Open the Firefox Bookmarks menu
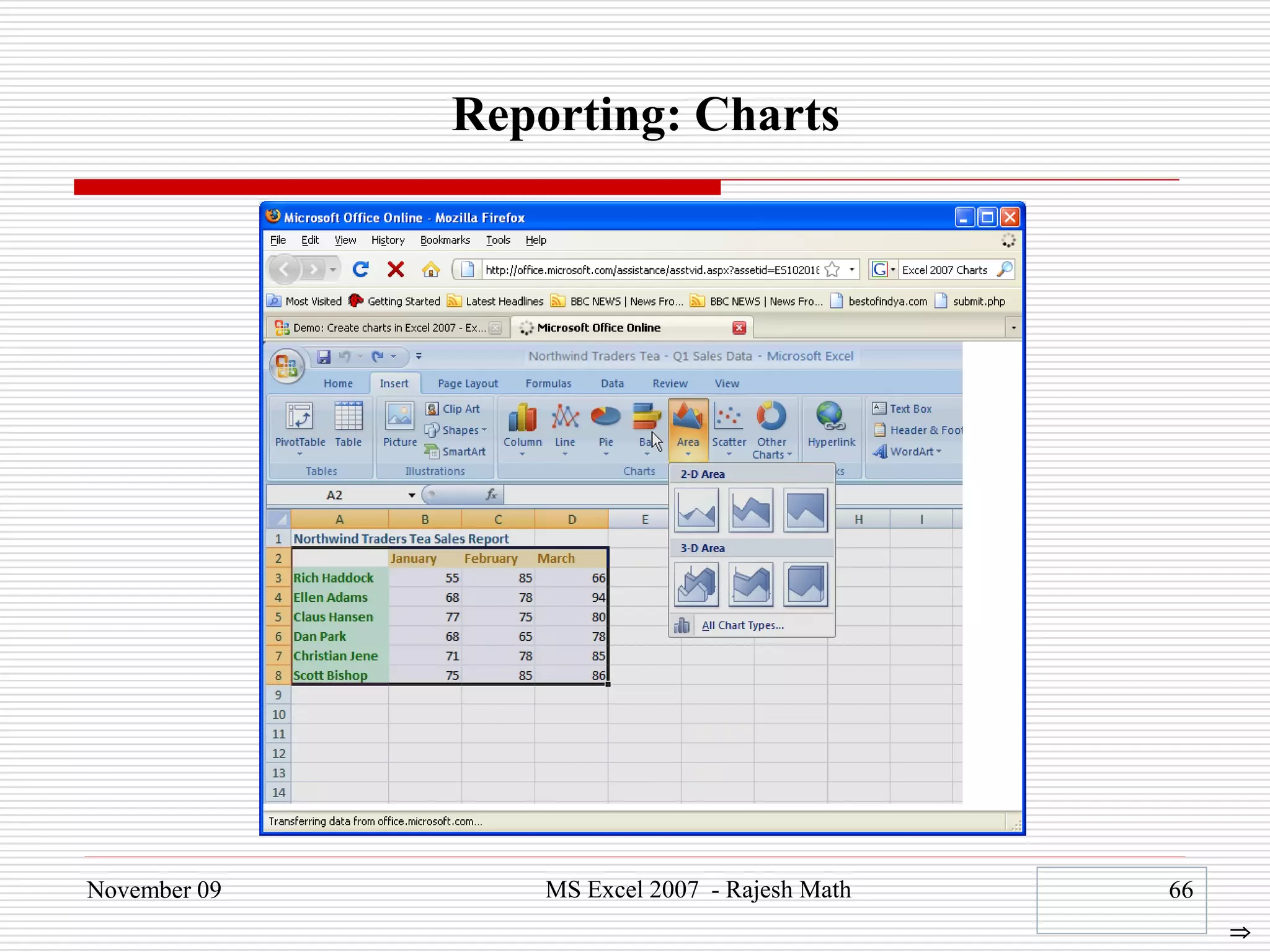1270x952 pixels. click(x=445, y=240)
